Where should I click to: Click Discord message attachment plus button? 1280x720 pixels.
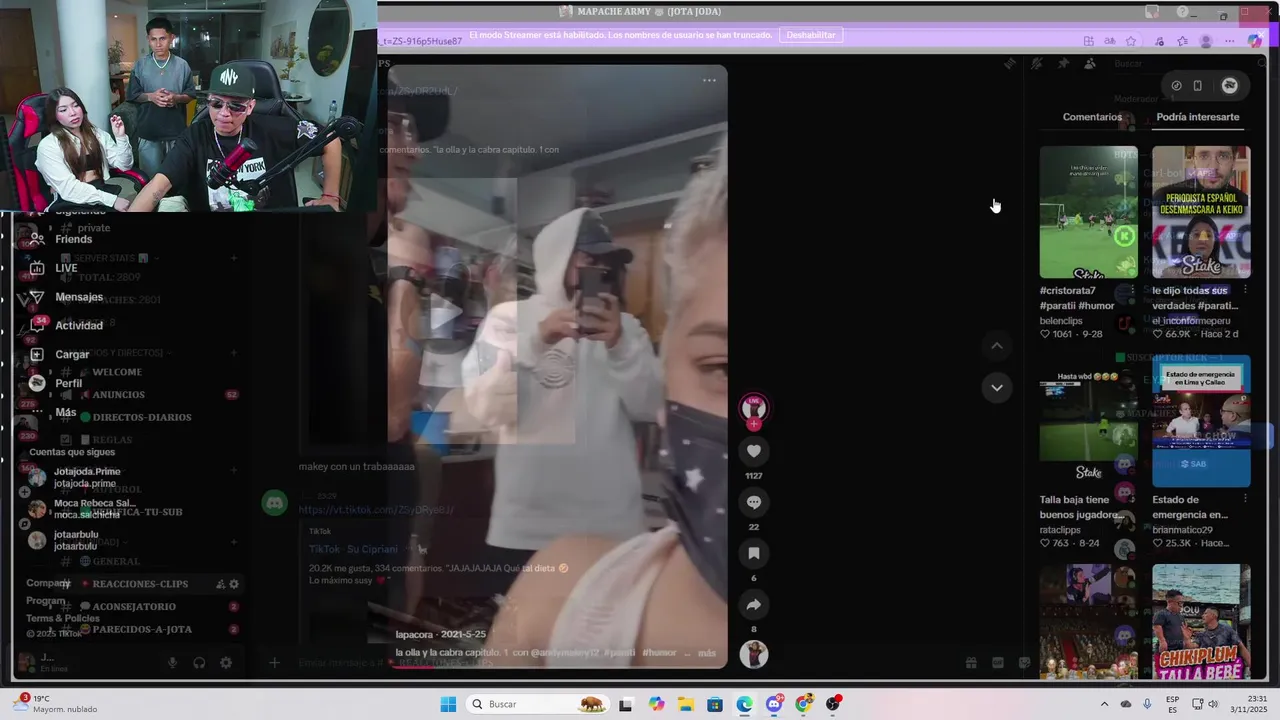click(x=274, y=662)
